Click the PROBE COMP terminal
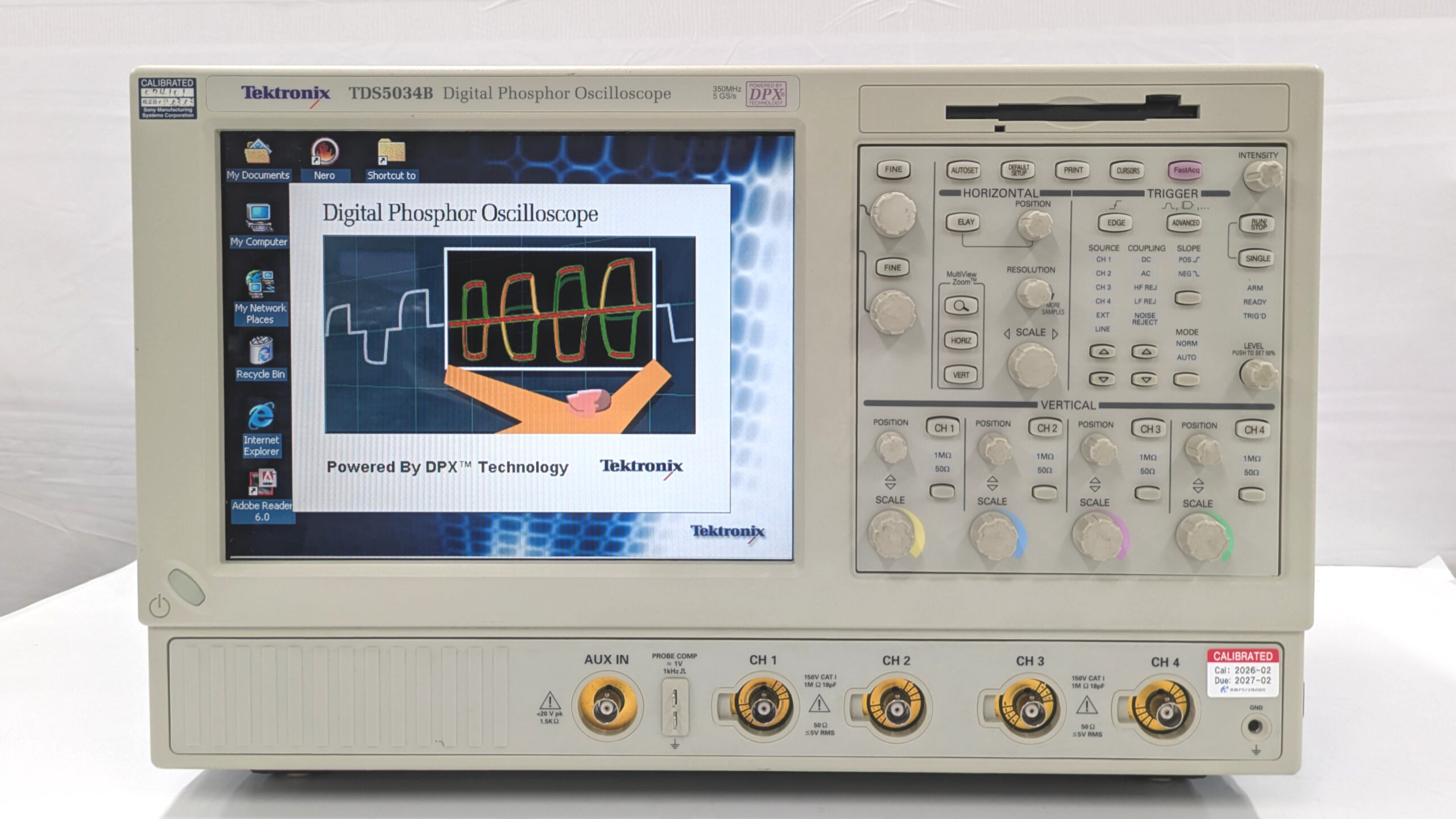 675,708
